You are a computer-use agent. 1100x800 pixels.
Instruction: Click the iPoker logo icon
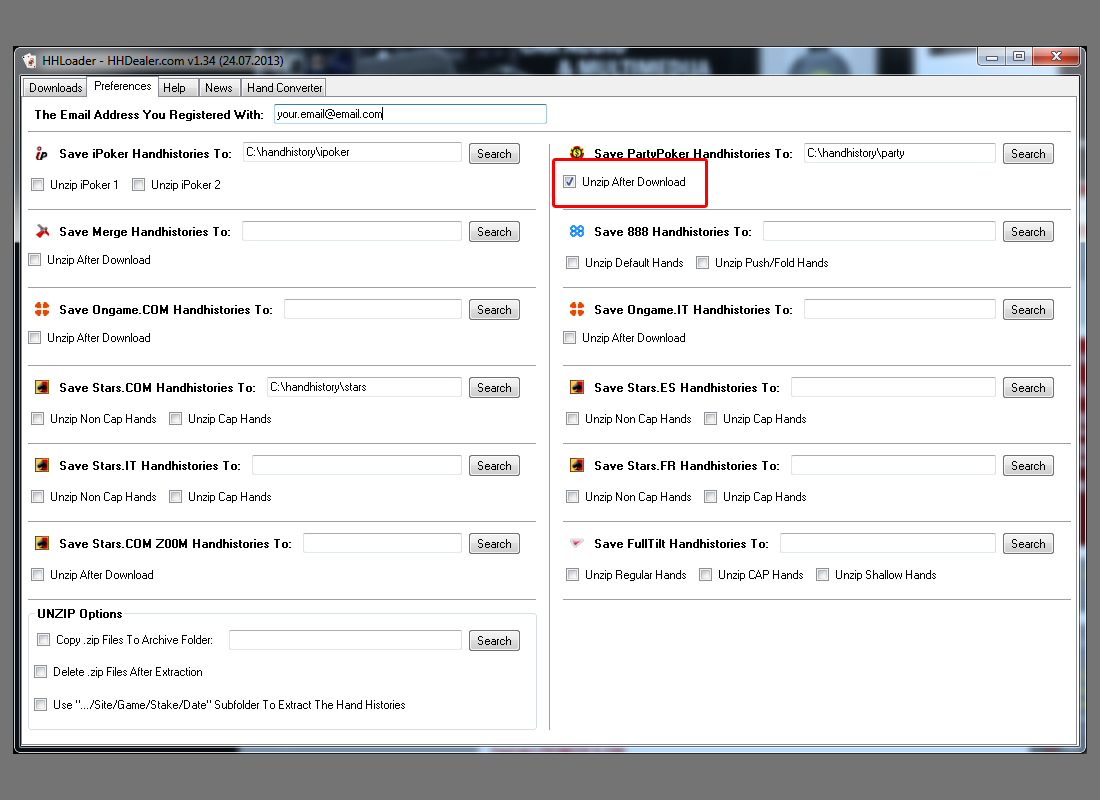tap(41, 154)
